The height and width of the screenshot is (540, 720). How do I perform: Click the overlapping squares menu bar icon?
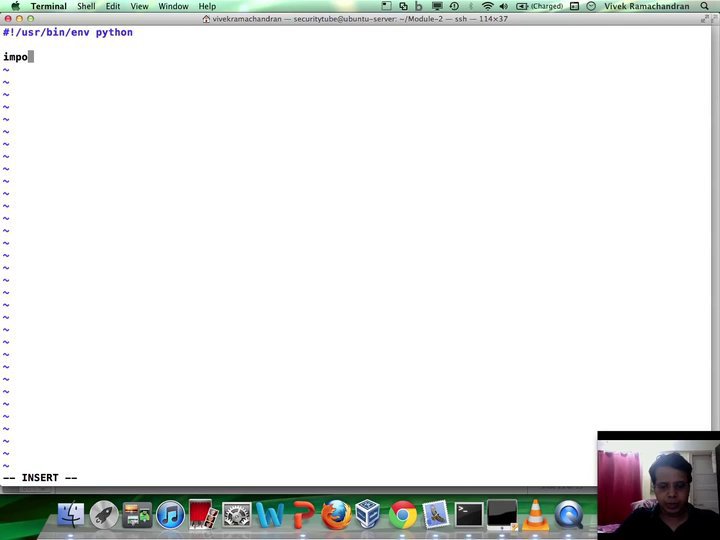click(403, 6)
